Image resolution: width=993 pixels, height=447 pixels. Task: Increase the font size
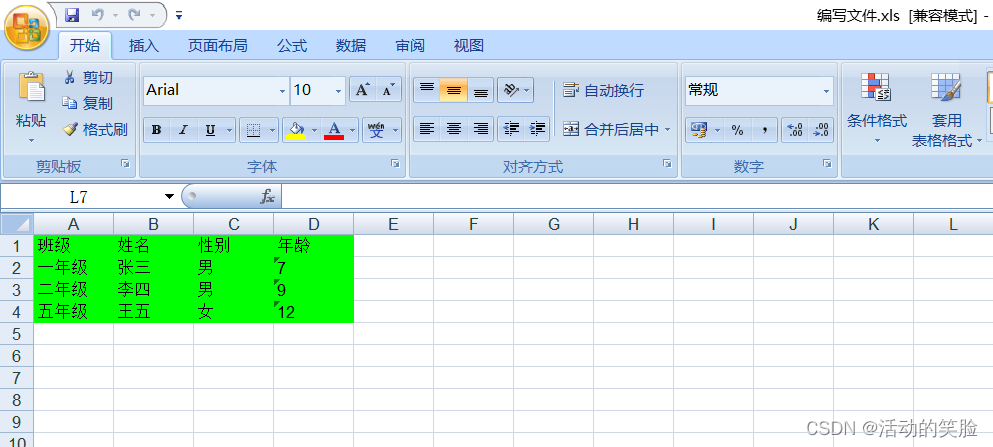pyautogui.click(x=362, y=90)
